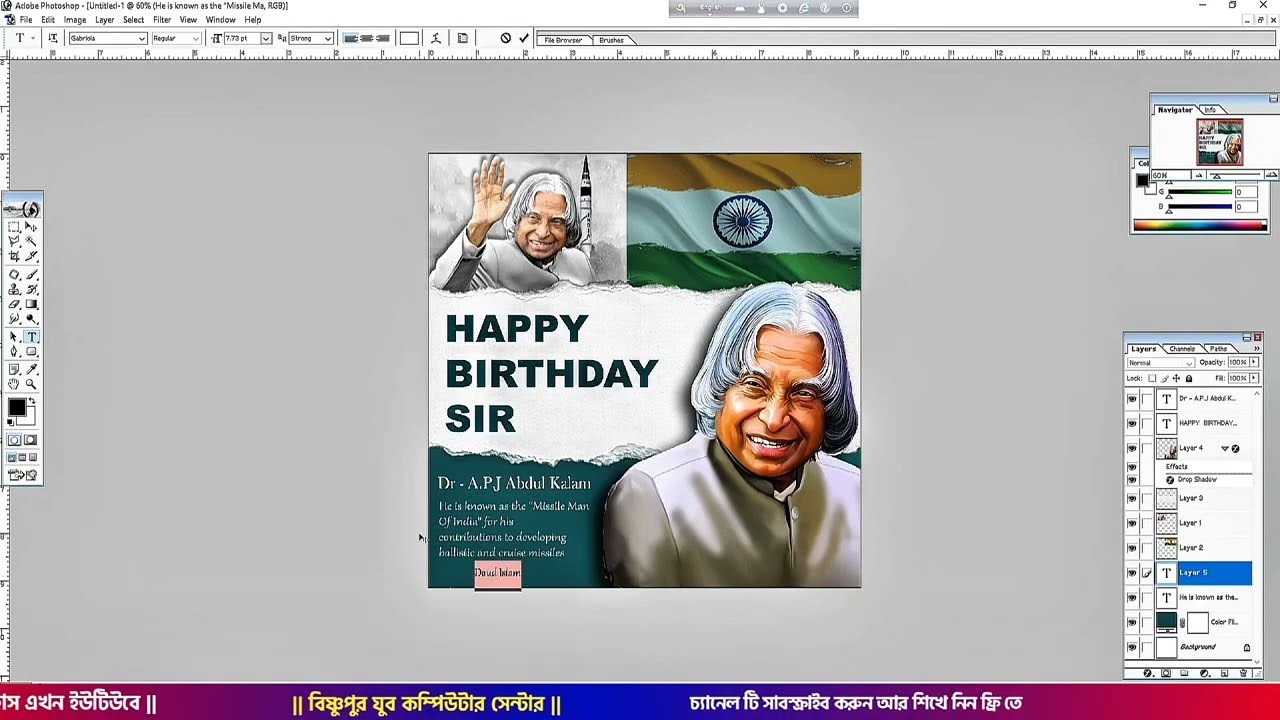Select the Hand tool

pyautogui.click(x=14, y=384)
